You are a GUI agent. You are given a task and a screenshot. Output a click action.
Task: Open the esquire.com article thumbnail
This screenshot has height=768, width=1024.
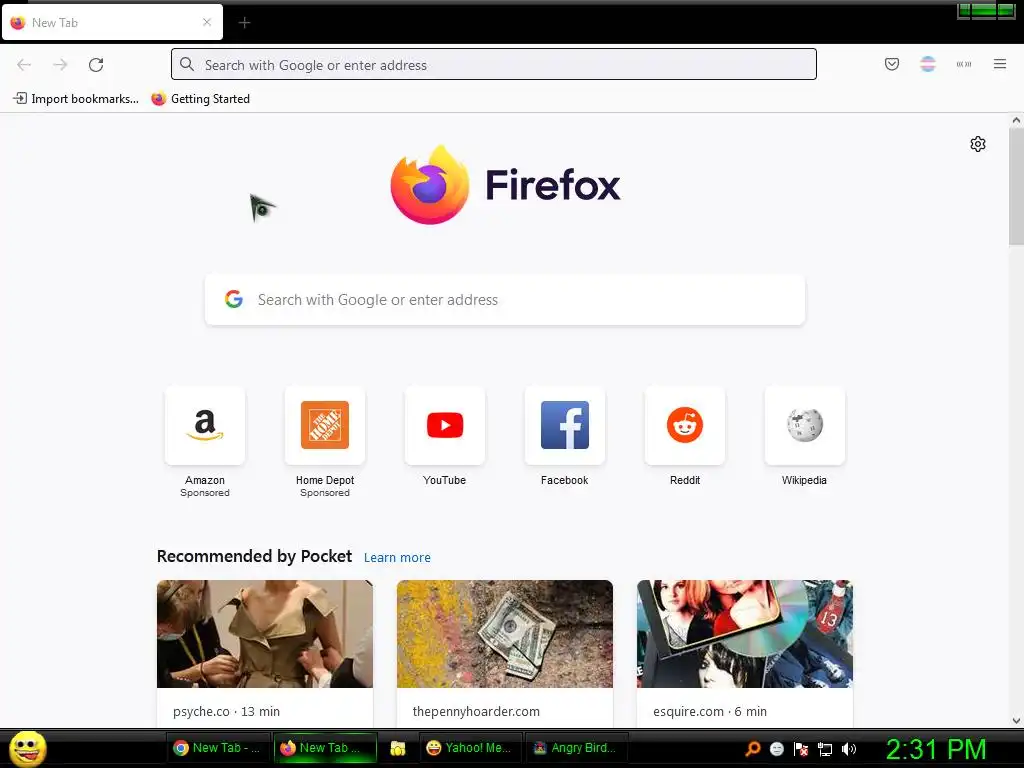pyautogui.click(x=744, y=633)
